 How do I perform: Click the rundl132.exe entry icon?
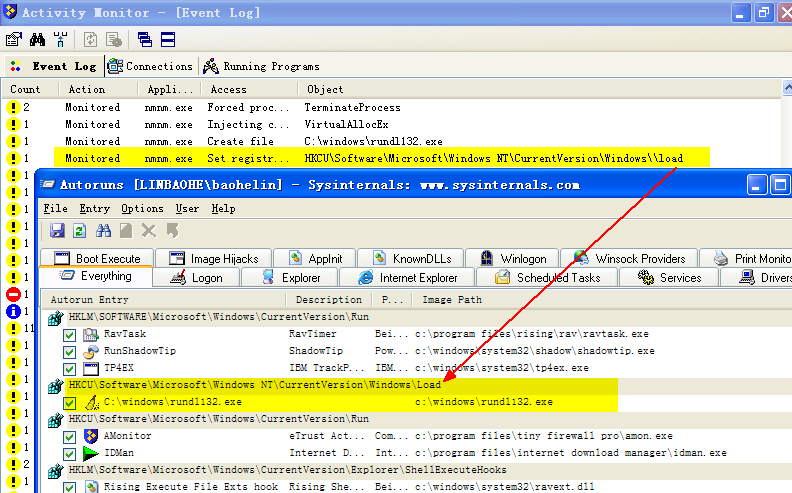pos(92,403)
